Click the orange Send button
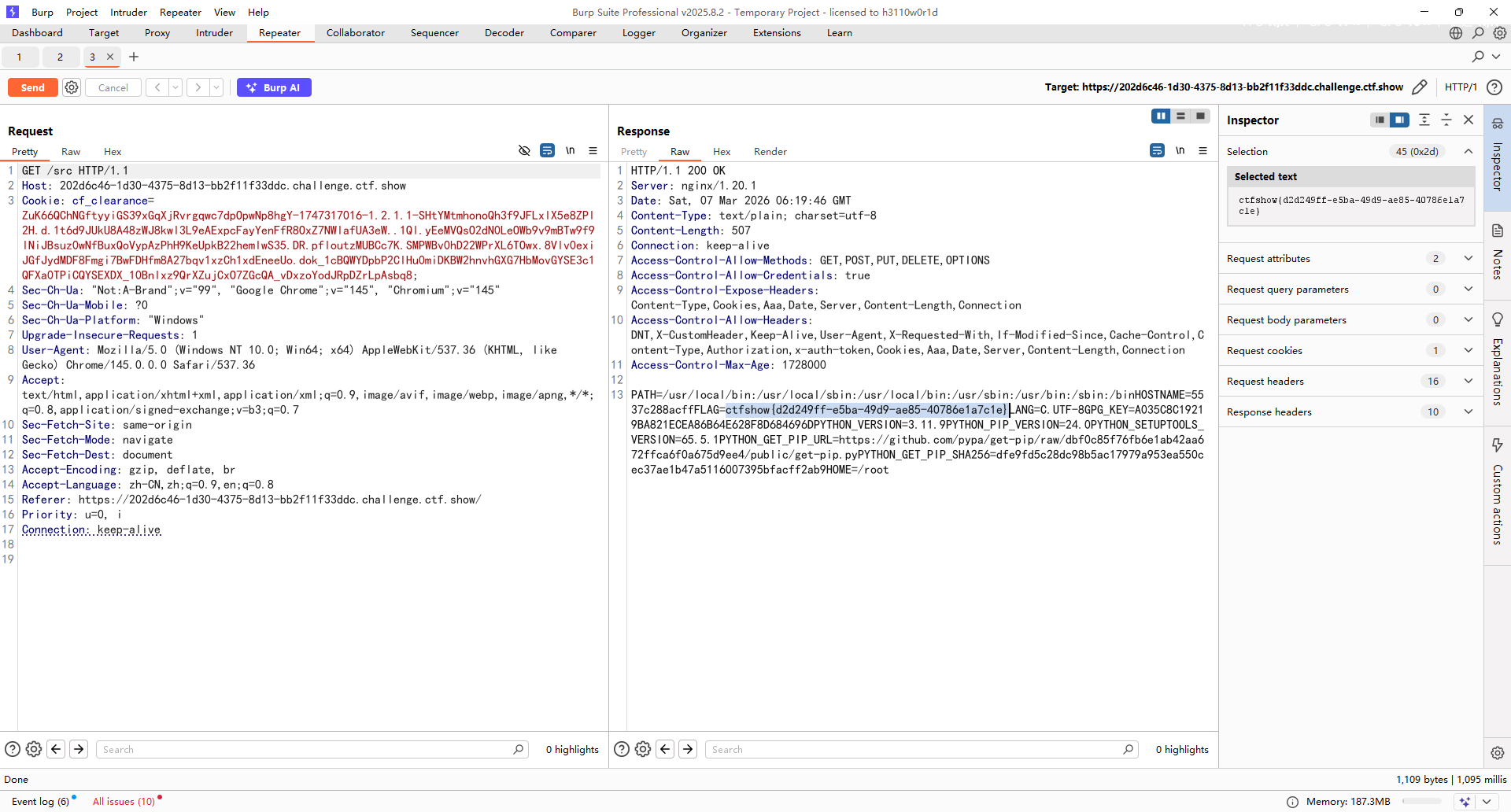Screen dimensions: 1511x812 click(x=32, y=87)
